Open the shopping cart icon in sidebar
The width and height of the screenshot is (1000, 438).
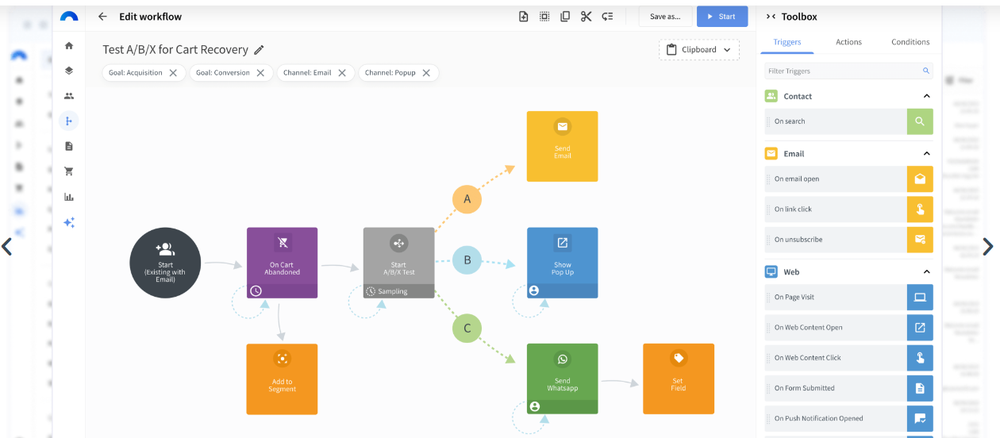pyautogui.click(x=69, y=172)
